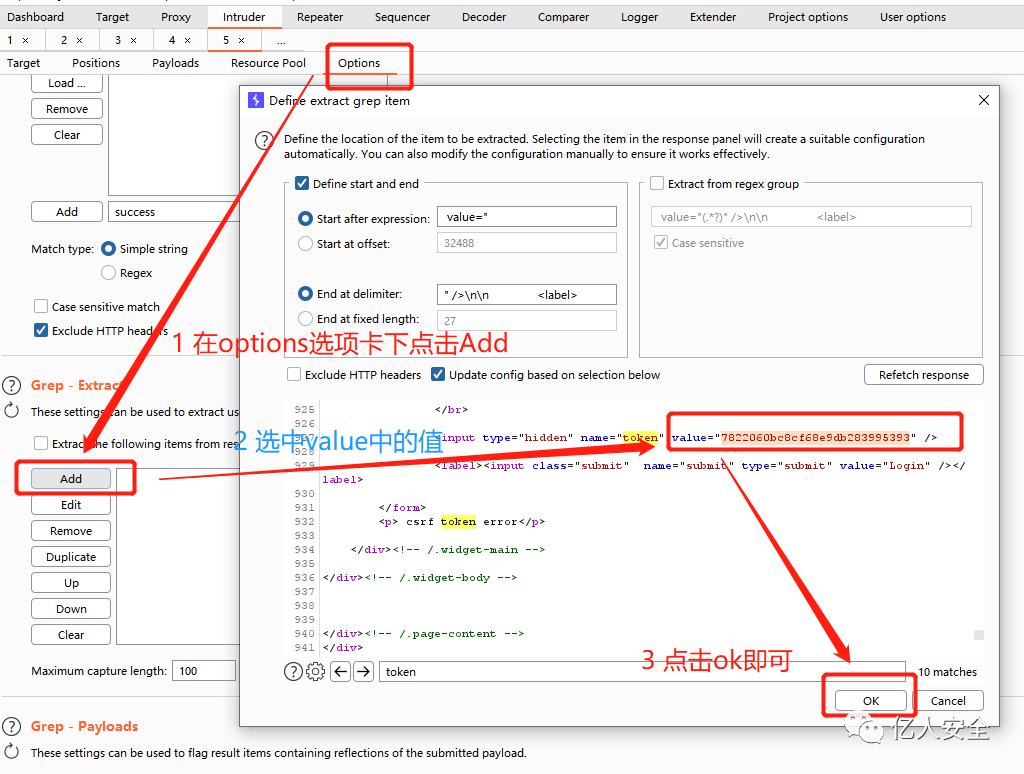Screen dimensions: 1024x774
Task: Open the User options tab
Action: [x=912, y=17]
